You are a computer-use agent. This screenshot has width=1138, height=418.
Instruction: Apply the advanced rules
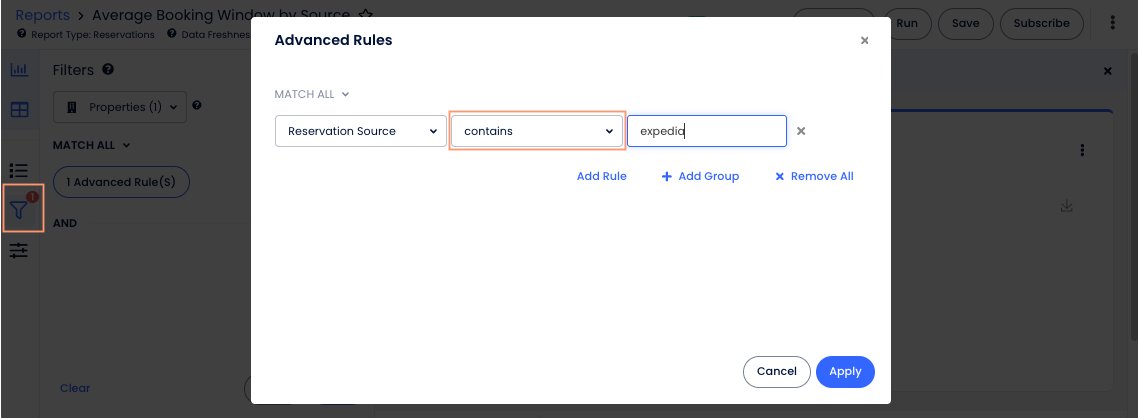point(845,371)
